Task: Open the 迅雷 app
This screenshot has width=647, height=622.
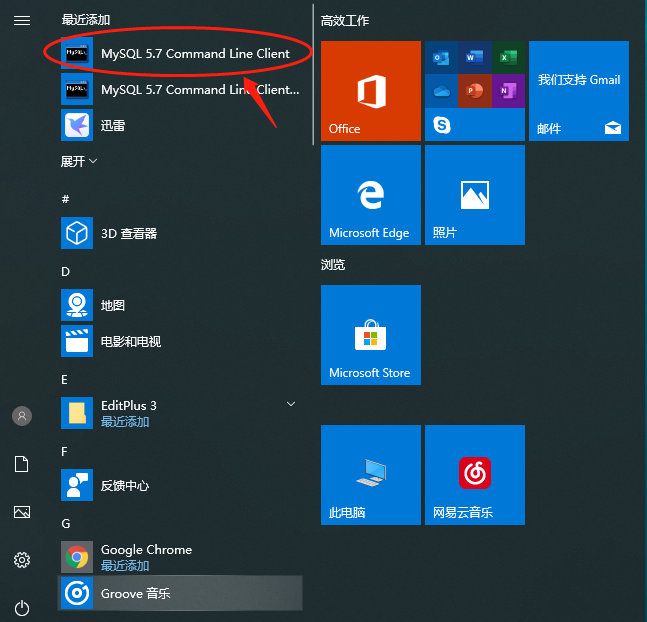Action: pyautogui.click(x=181, y=125)
